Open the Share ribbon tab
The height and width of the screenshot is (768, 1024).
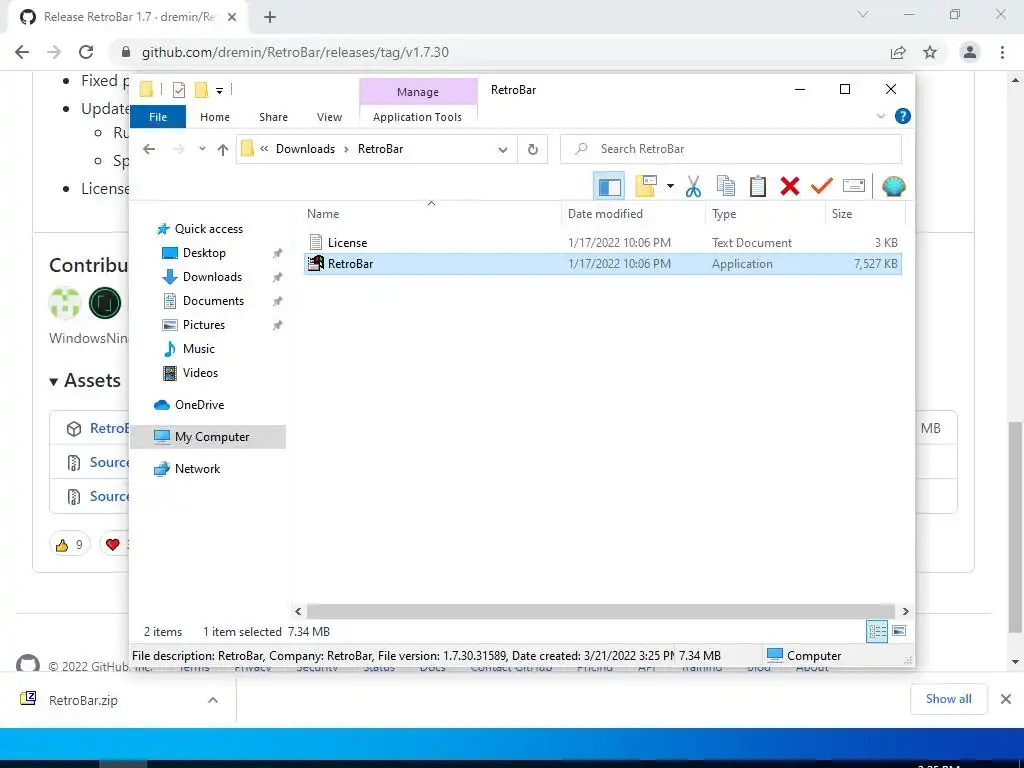pyautogui.click(x=273, y=117)
